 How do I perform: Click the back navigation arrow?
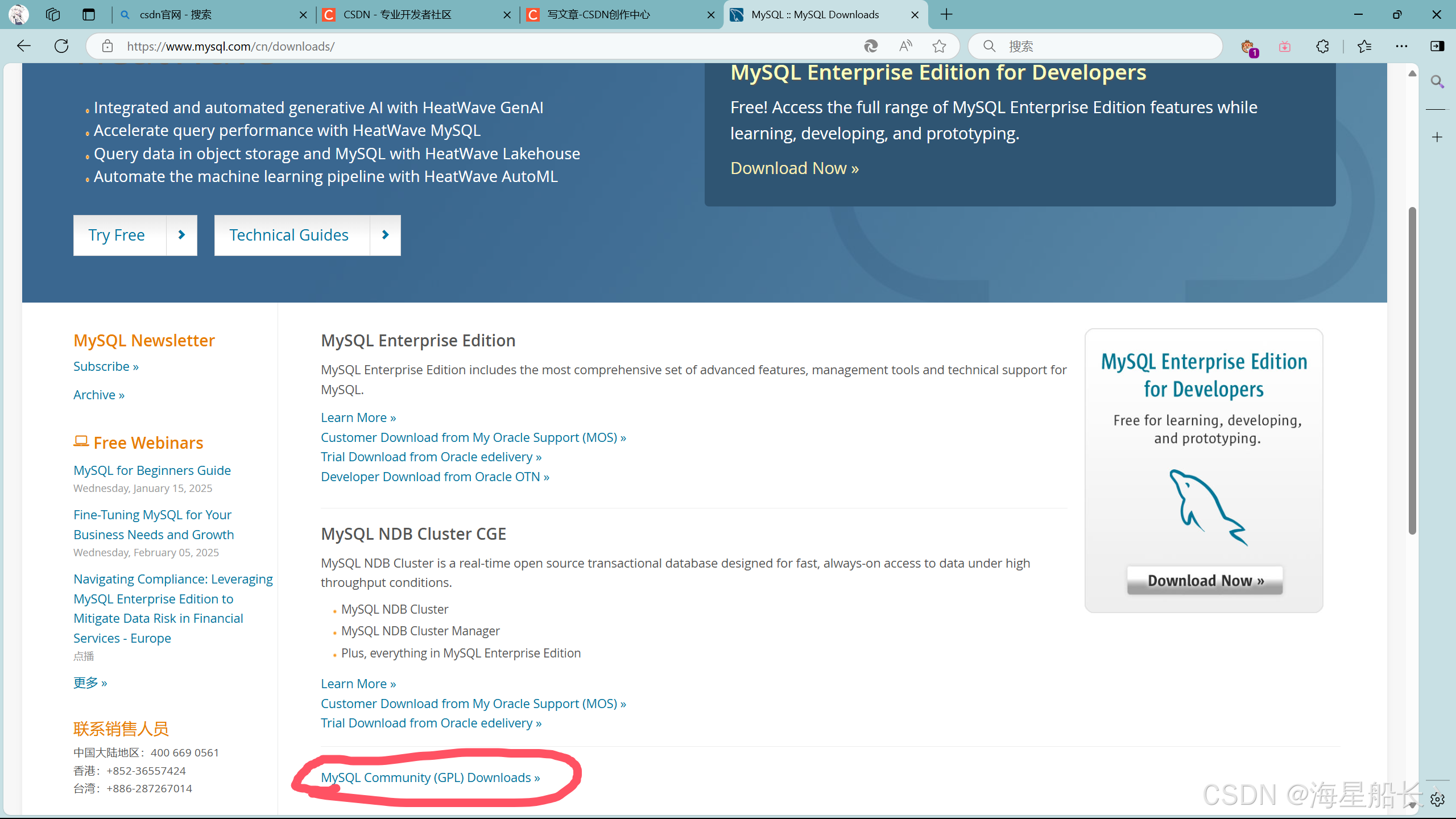[24, 46]
